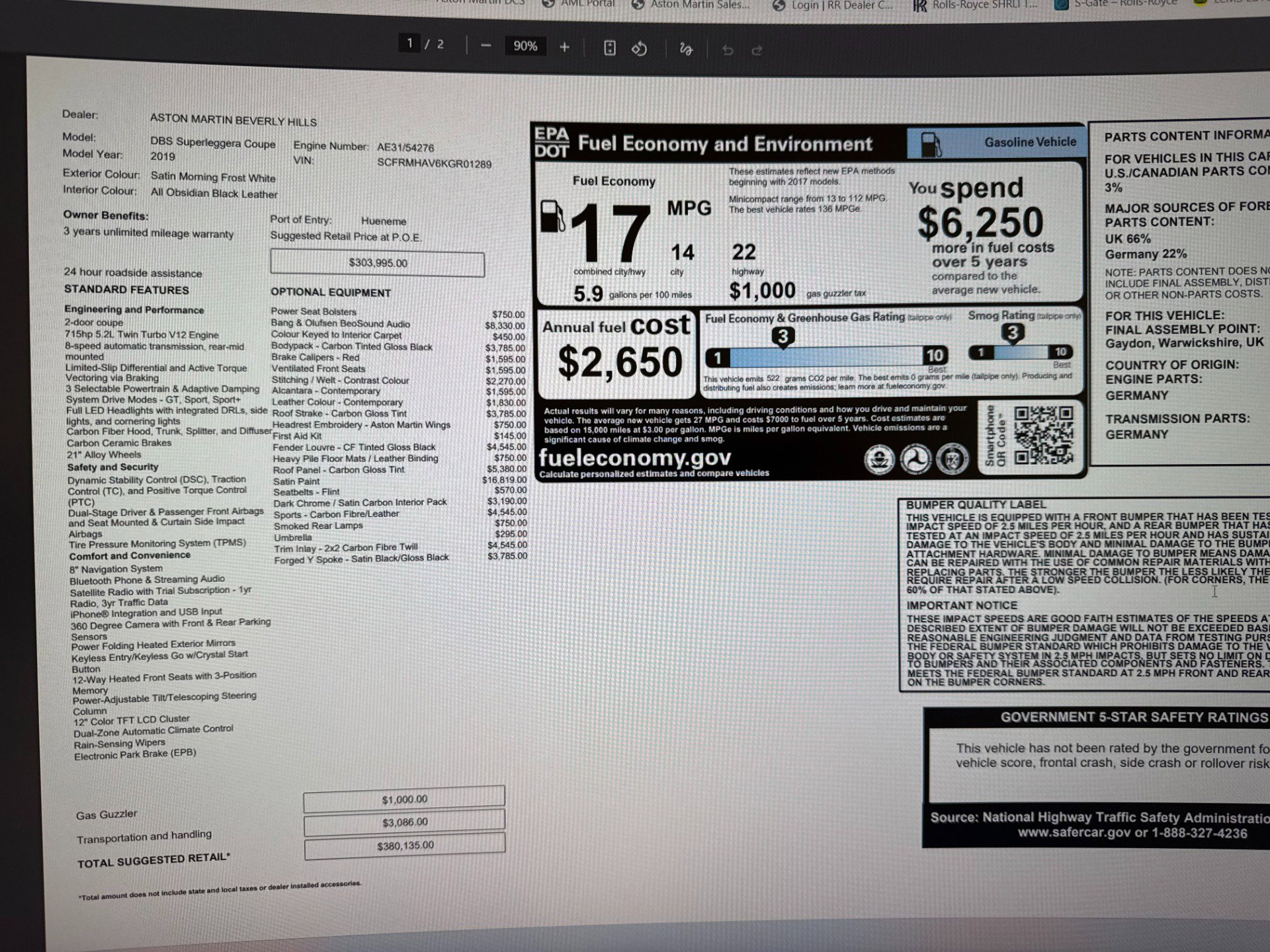The width and height of the screenshot is (1270, 952).
Task: Click the $303,995.00 suggested retail price box
Action: click(377, 263)
